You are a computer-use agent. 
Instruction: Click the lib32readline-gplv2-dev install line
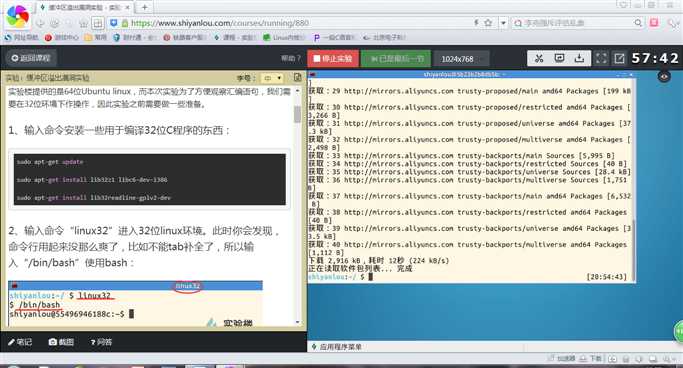pyautogui.click(x=94, y=198)
